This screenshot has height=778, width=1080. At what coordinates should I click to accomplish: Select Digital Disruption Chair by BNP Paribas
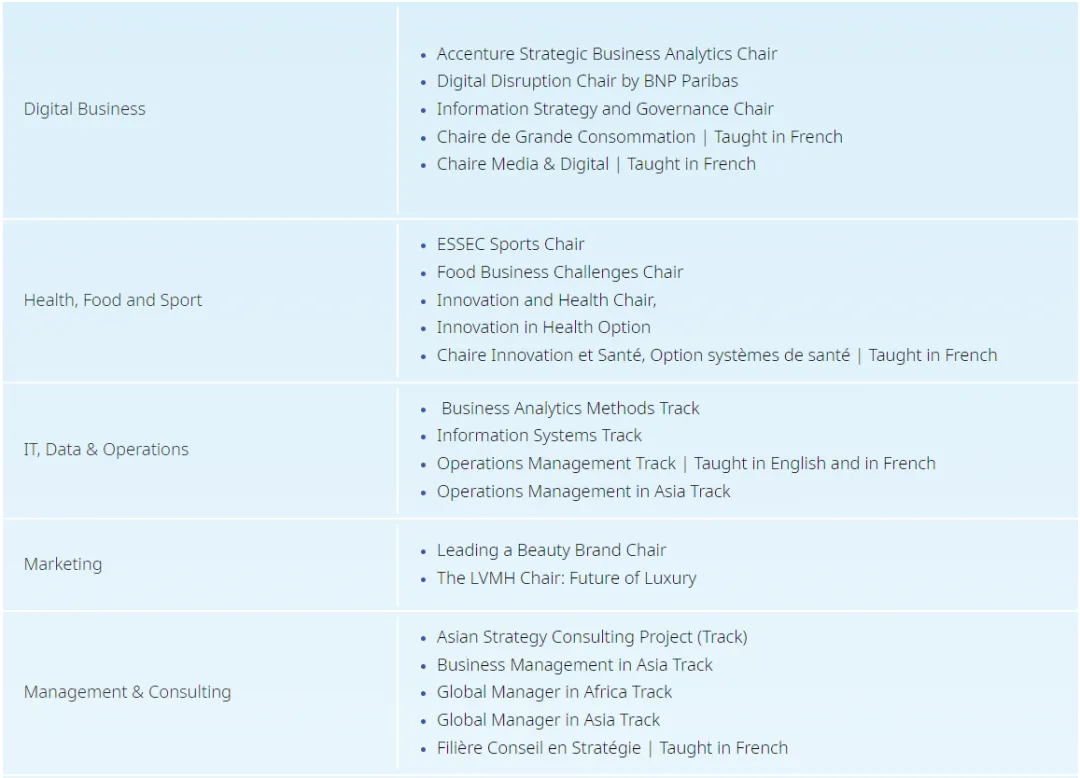[587, 81]
